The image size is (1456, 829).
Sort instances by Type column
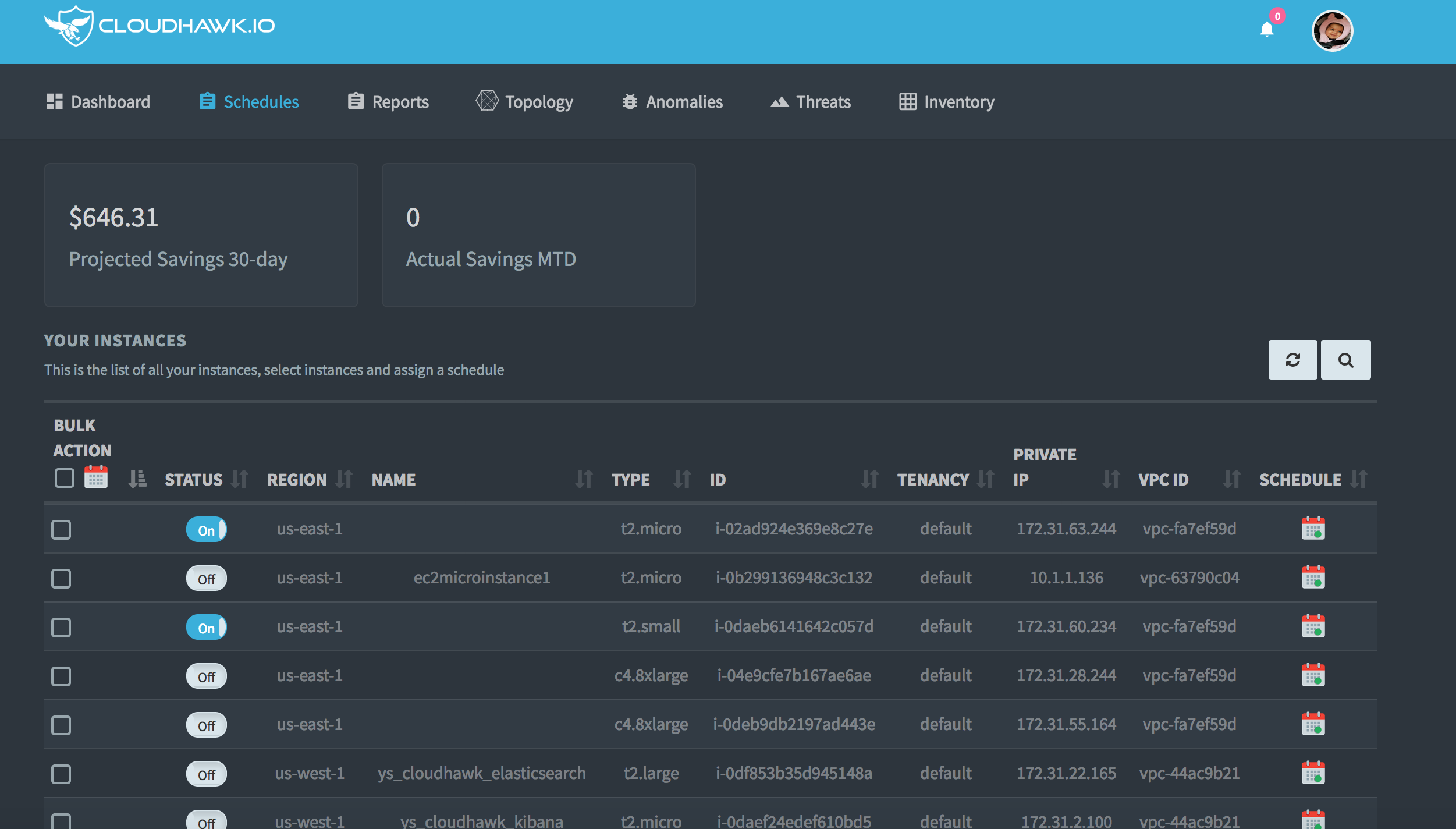click(x=682, y=479)
